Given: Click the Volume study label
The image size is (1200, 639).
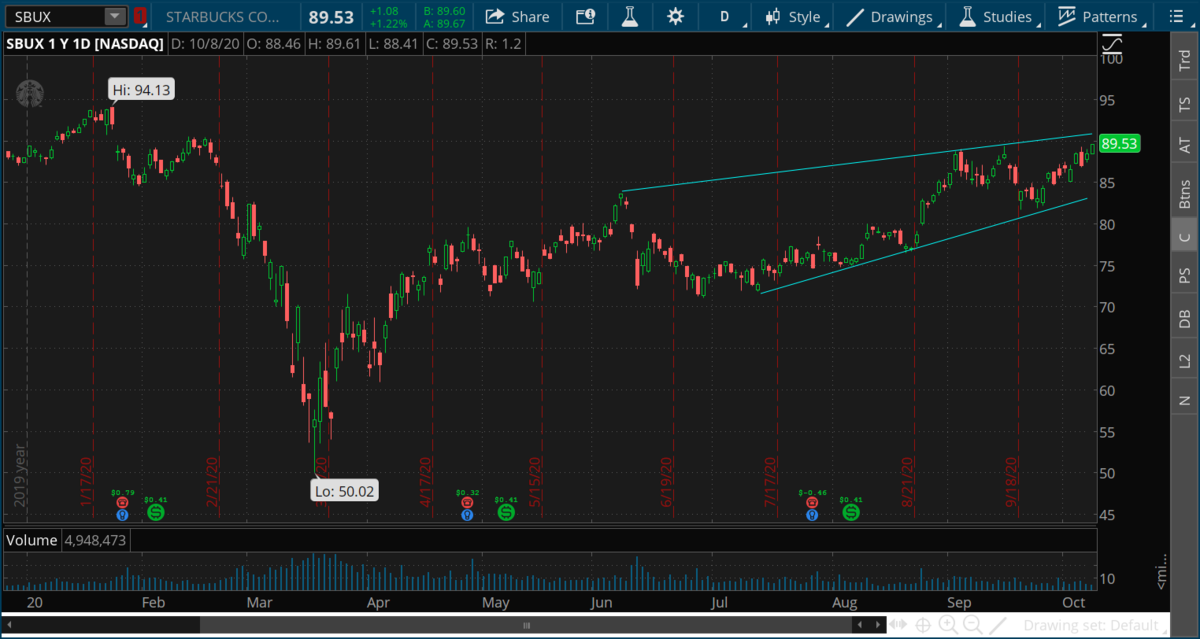Looking at the screenshot, I should [x=32, y=540].
